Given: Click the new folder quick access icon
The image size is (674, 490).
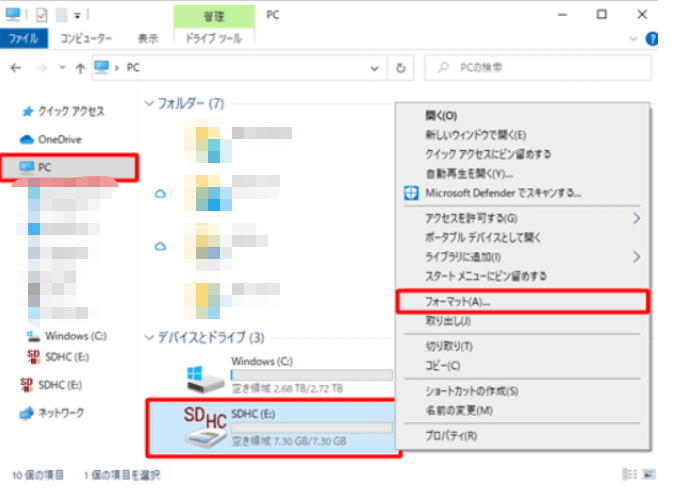Looking at the screenshot, I should (x=61, y=15).
